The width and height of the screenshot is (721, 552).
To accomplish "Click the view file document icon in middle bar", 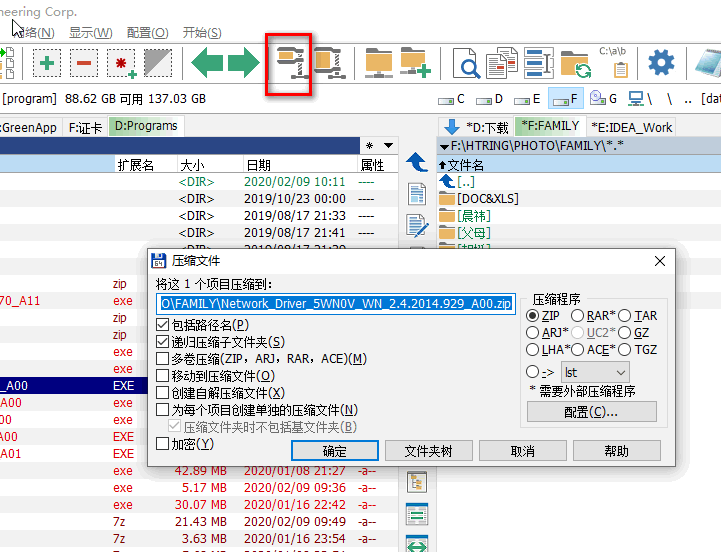I will click(417, 194).
